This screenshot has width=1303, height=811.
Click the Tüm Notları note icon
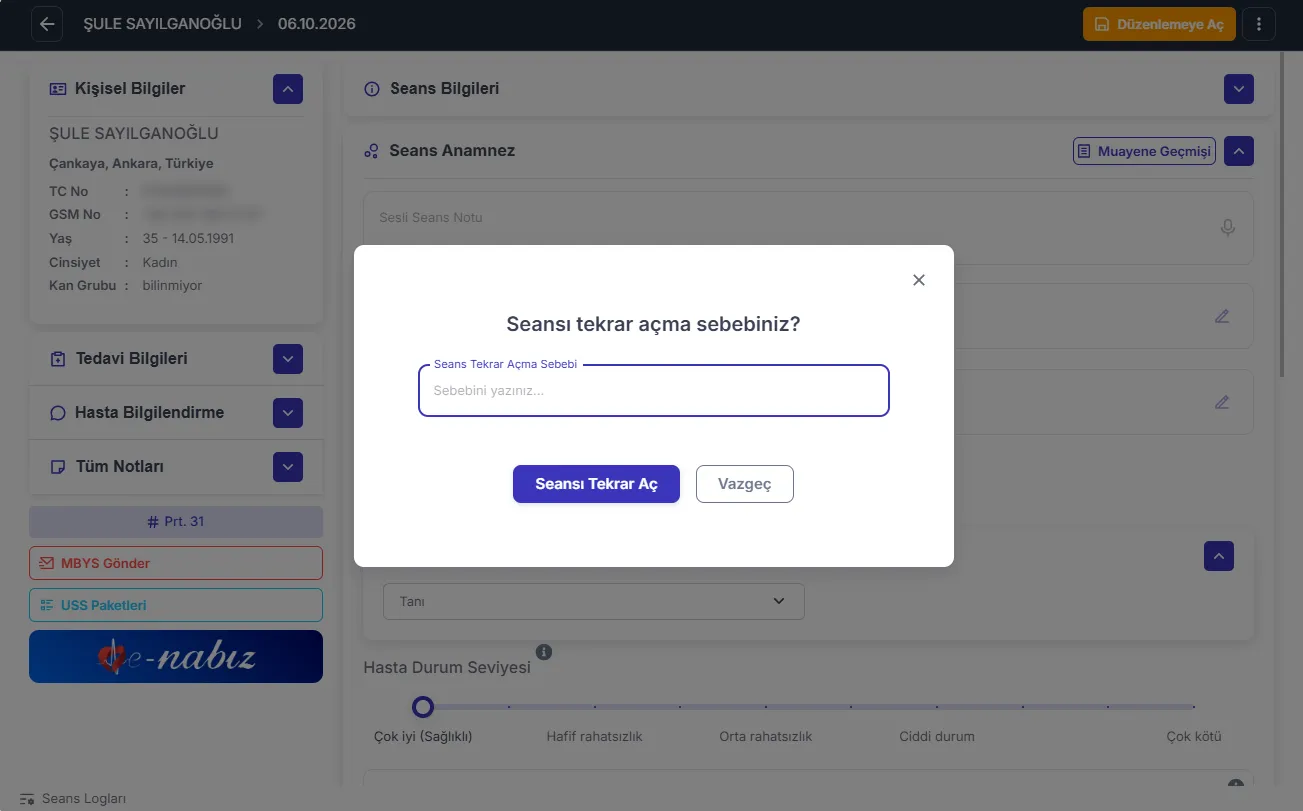tap(58, 467)
